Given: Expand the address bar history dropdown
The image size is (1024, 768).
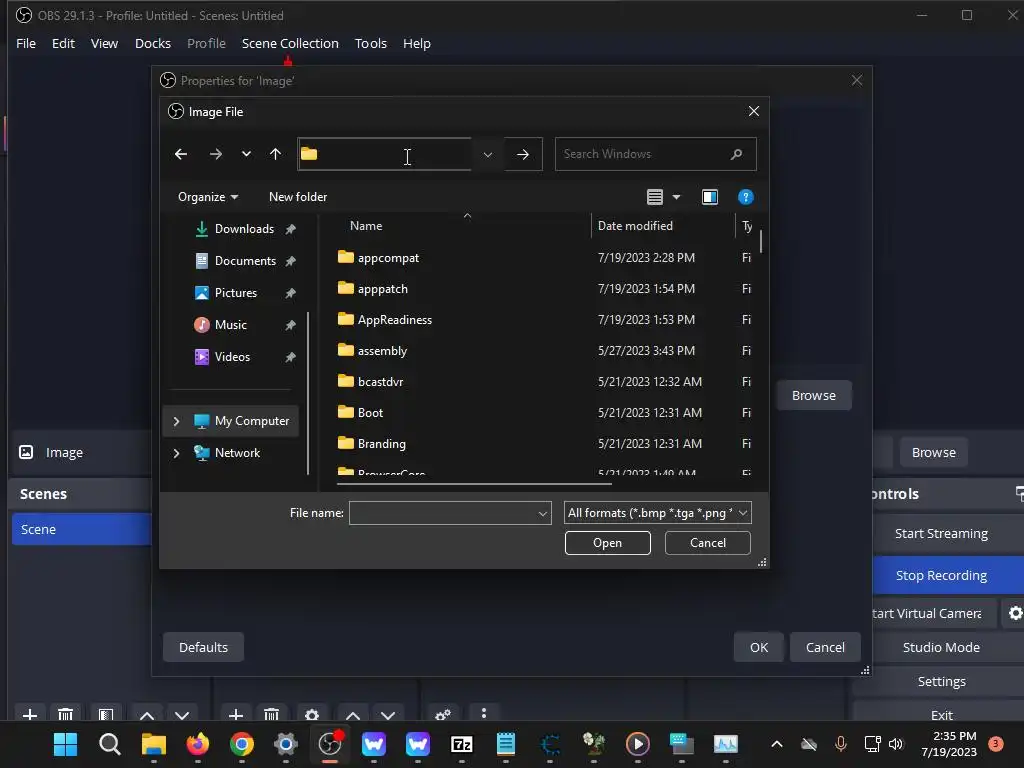Looking at the screenshot, I should coord(487,155).
